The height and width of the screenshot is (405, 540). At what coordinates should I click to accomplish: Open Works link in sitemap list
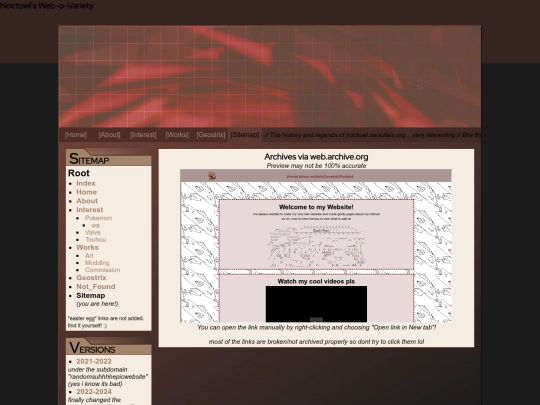pyautogui.click(x=87, y=248)
